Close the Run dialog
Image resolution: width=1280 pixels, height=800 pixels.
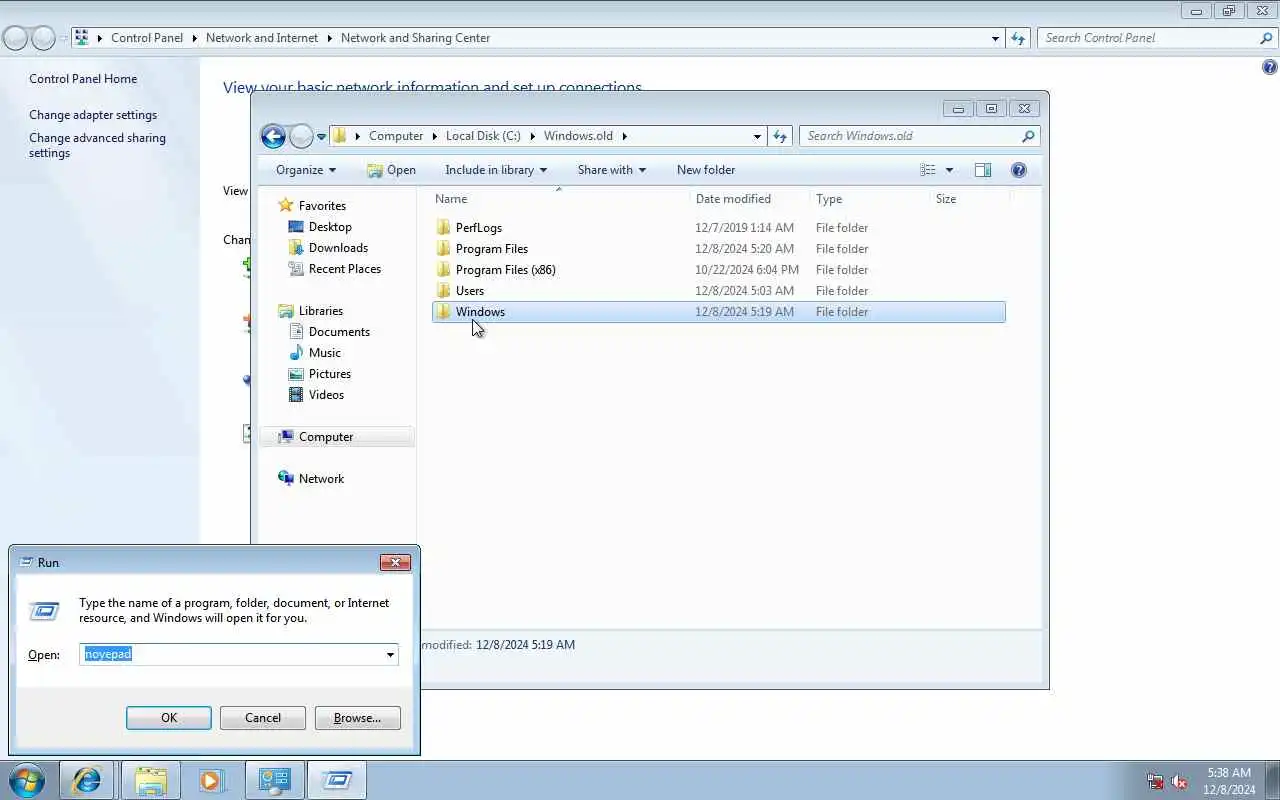pos(395,563)
